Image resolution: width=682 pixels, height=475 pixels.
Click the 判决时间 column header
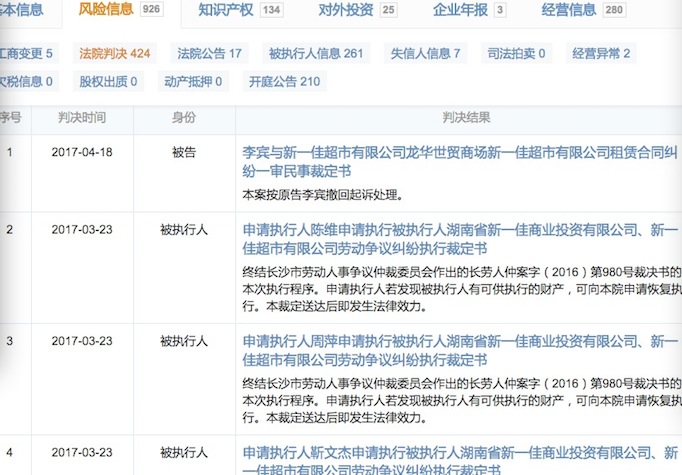coord(82,117)
